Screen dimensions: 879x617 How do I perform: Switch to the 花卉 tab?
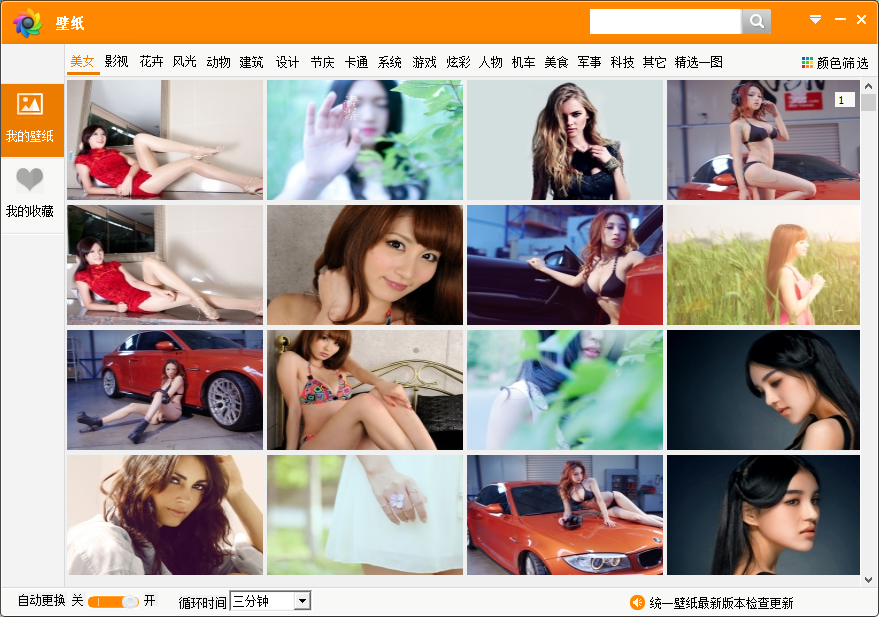pyautogui.click(x=151, y=62)
